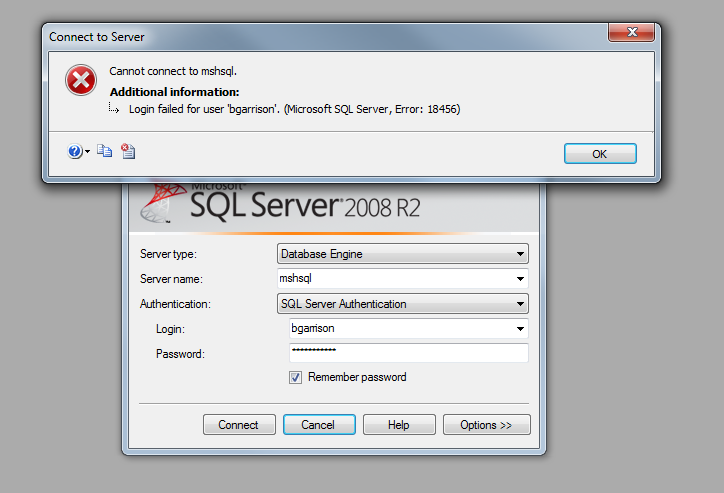The image size is (724, 493).
Task: Expand Options >> in login dialog
Action: pyautogui.click(x=487, y=425)
